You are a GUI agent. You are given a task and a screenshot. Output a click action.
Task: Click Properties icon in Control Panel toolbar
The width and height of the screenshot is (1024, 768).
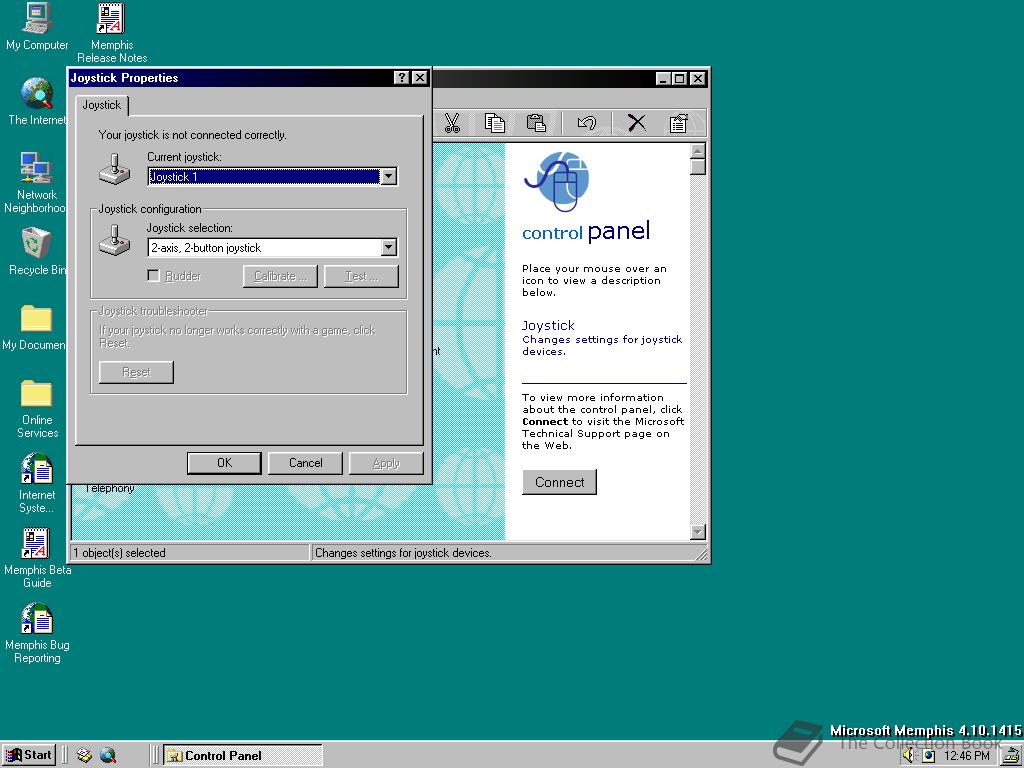click(x=679, y=123)
